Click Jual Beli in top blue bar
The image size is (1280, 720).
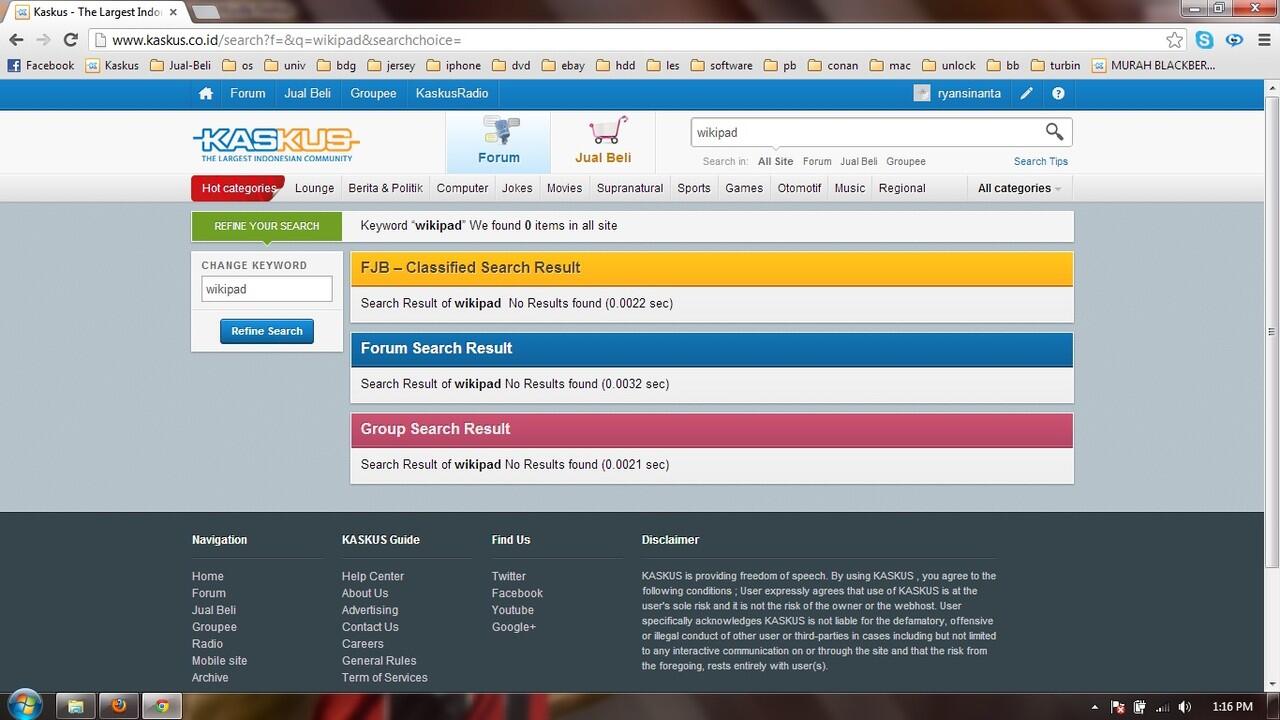pos(307,93)
